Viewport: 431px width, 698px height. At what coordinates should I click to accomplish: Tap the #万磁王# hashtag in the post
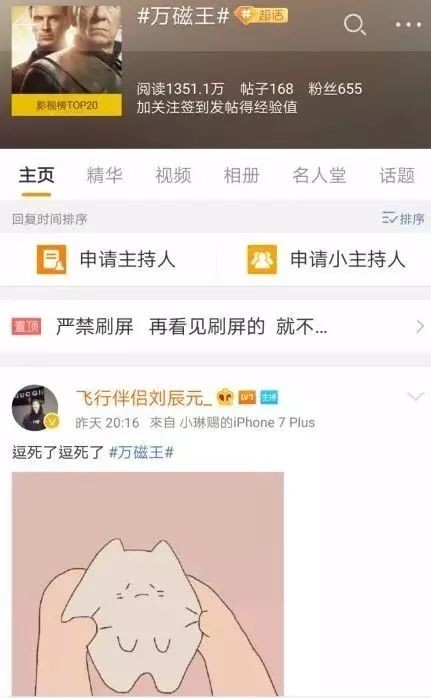tap(141, 453)
